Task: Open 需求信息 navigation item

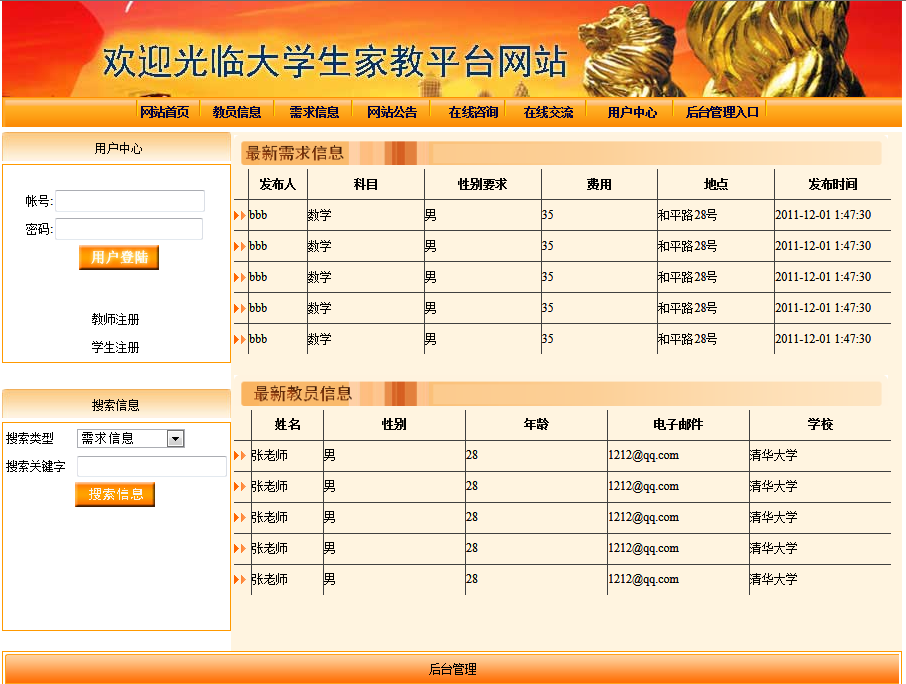Action: click(314, 112)
